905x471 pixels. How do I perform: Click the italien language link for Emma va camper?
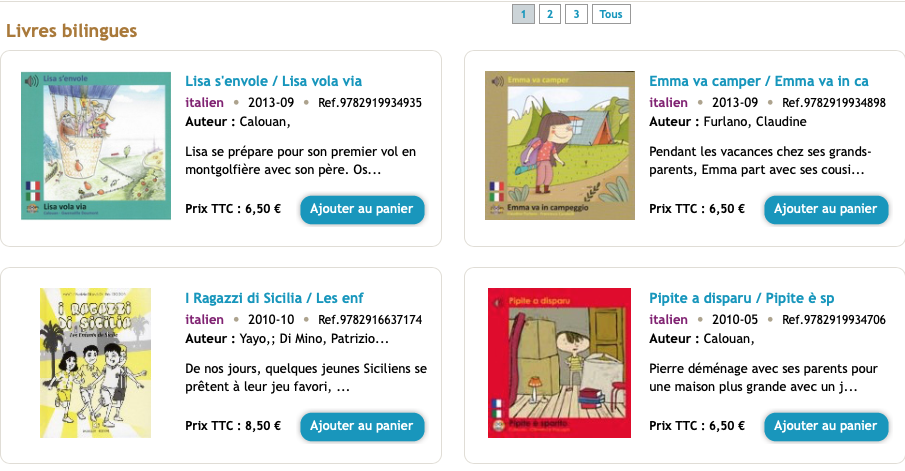point(668,102)
